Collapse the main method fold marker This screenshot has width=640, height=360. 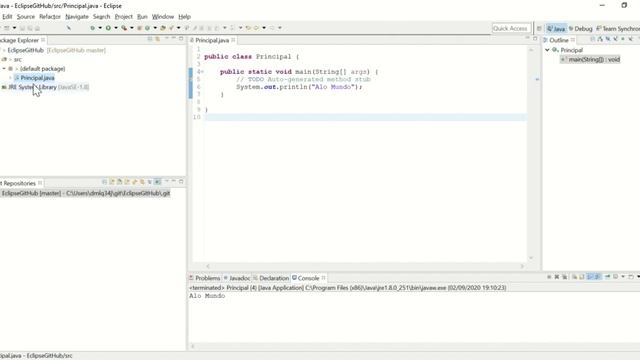(202, 72)
